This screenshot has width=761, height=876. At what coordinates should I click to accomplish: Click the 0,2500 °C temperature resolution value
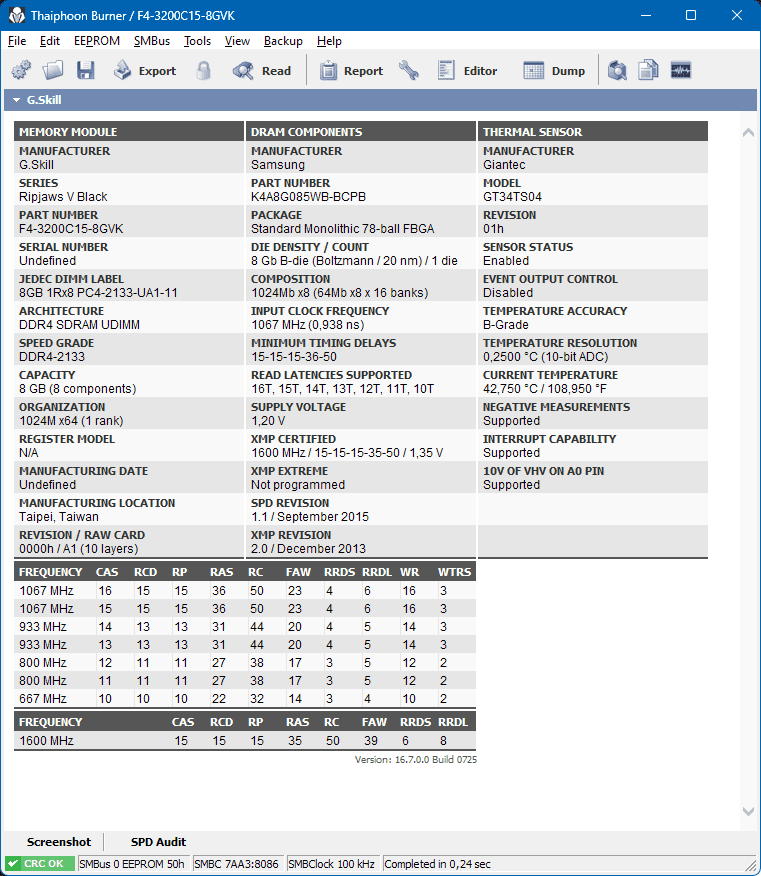tap(545, 357)
